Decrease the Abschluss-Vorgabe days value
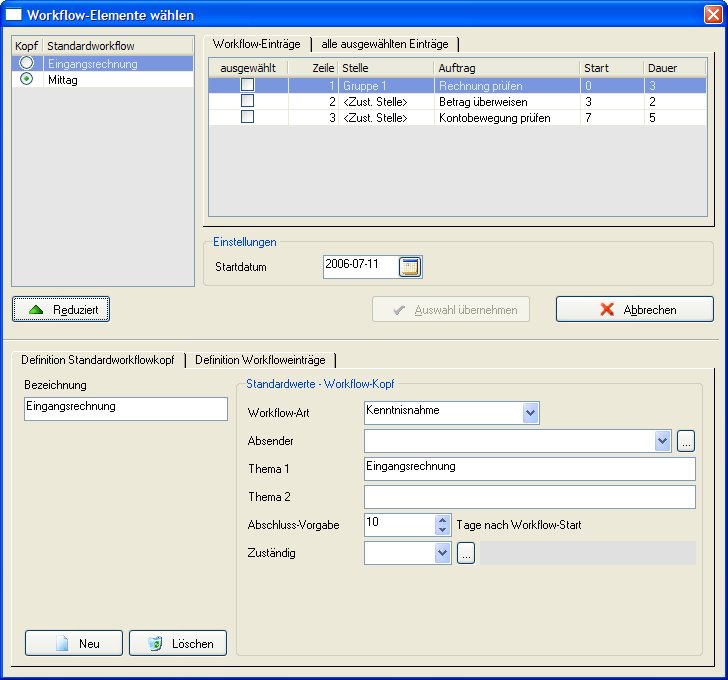 click(x=442, y=530)
